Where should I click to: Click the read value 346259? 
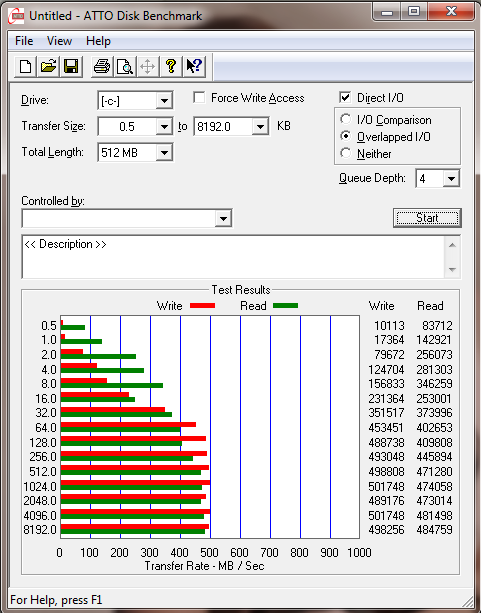434,384
